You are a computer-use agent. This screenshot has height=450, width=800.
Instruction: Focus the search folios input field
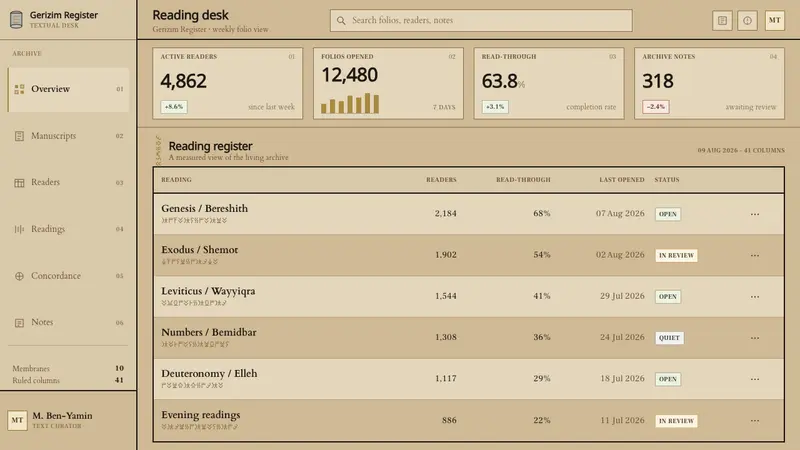tap(481, 20)
